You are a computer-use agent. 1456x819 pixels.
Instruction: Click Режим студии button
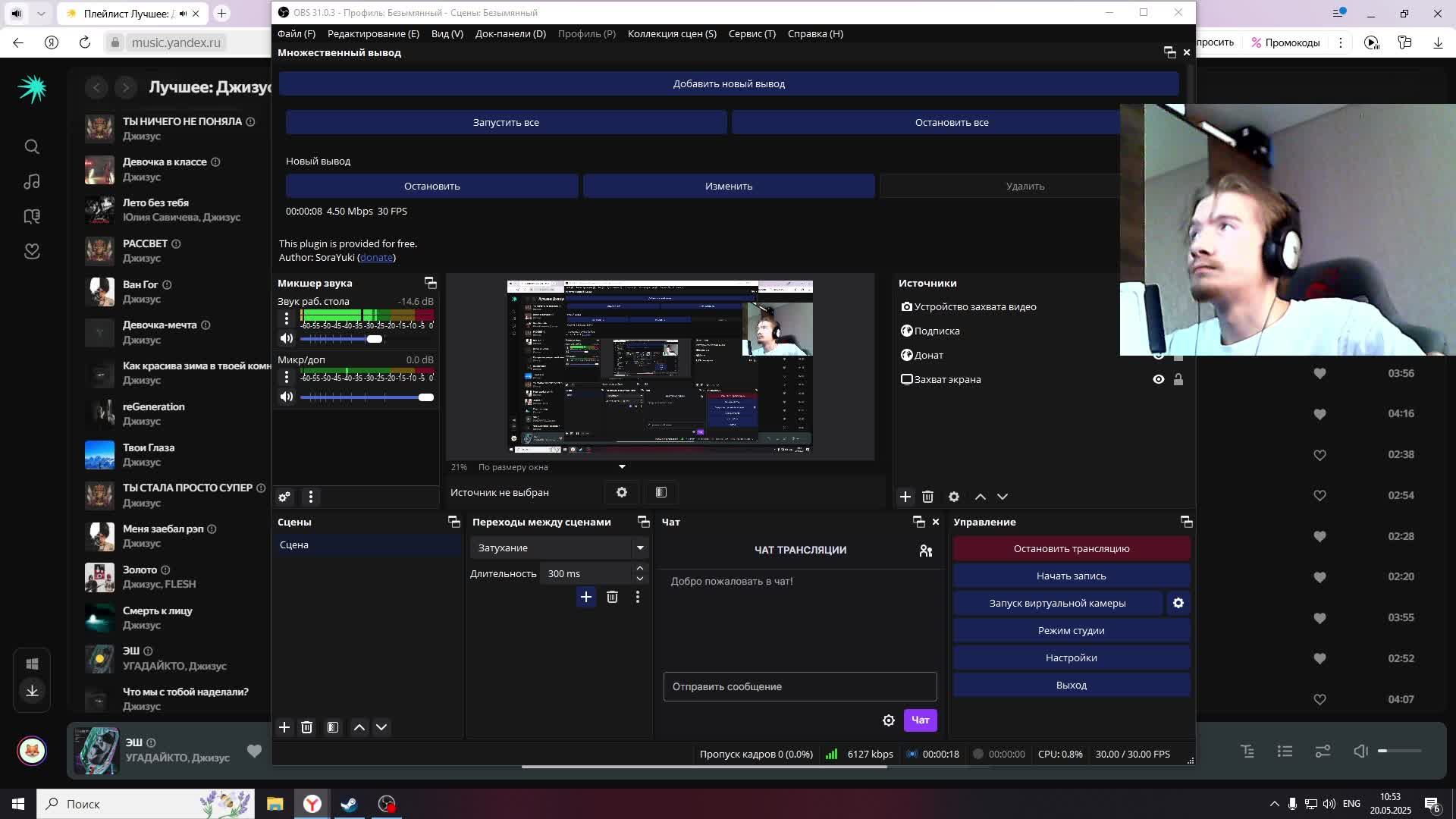(1072, 630)
